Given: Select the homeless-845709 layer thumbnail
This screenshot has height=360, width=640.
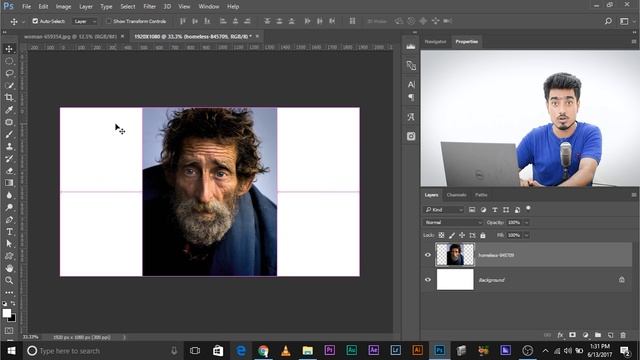Looking at the screenshot, I should [x=455, y=255].
